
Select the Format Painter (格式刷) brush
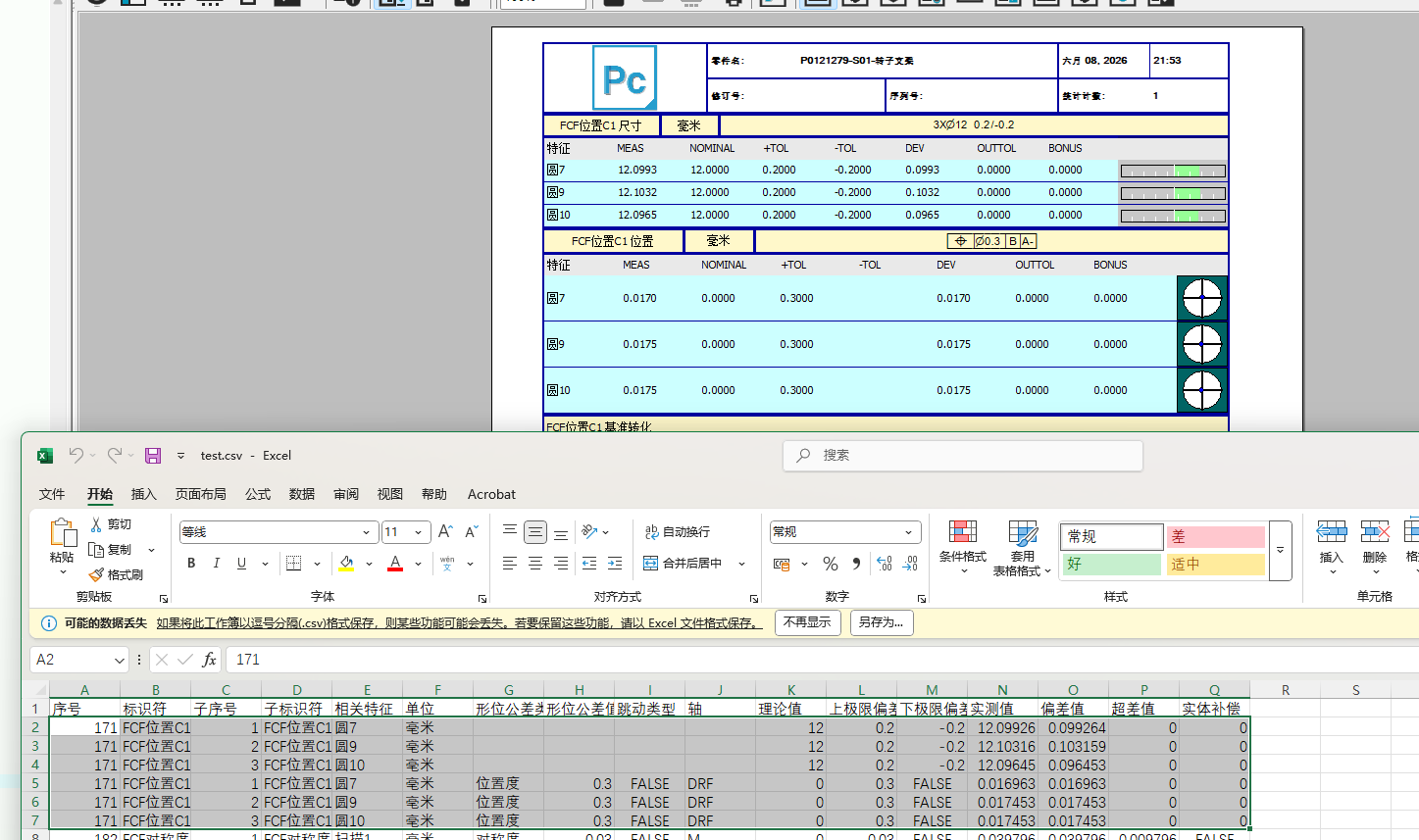96,575
